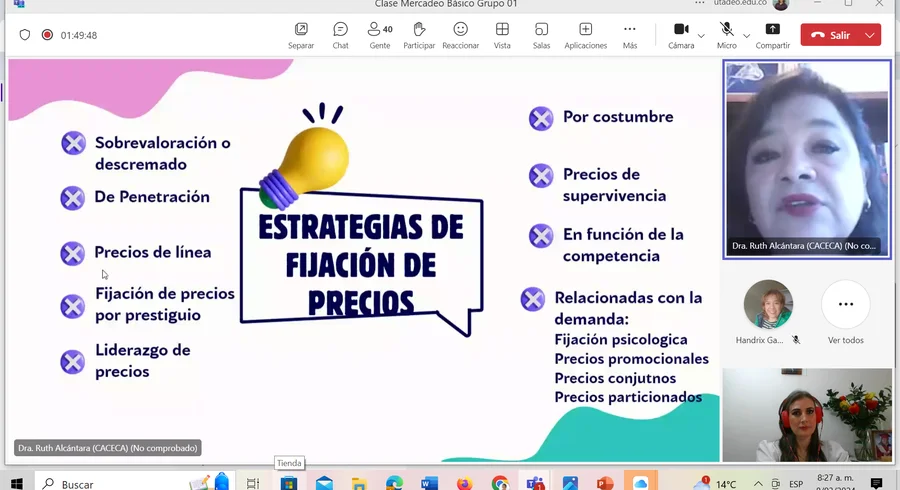Open the meeting Chat panel

[x=340, y=35]
